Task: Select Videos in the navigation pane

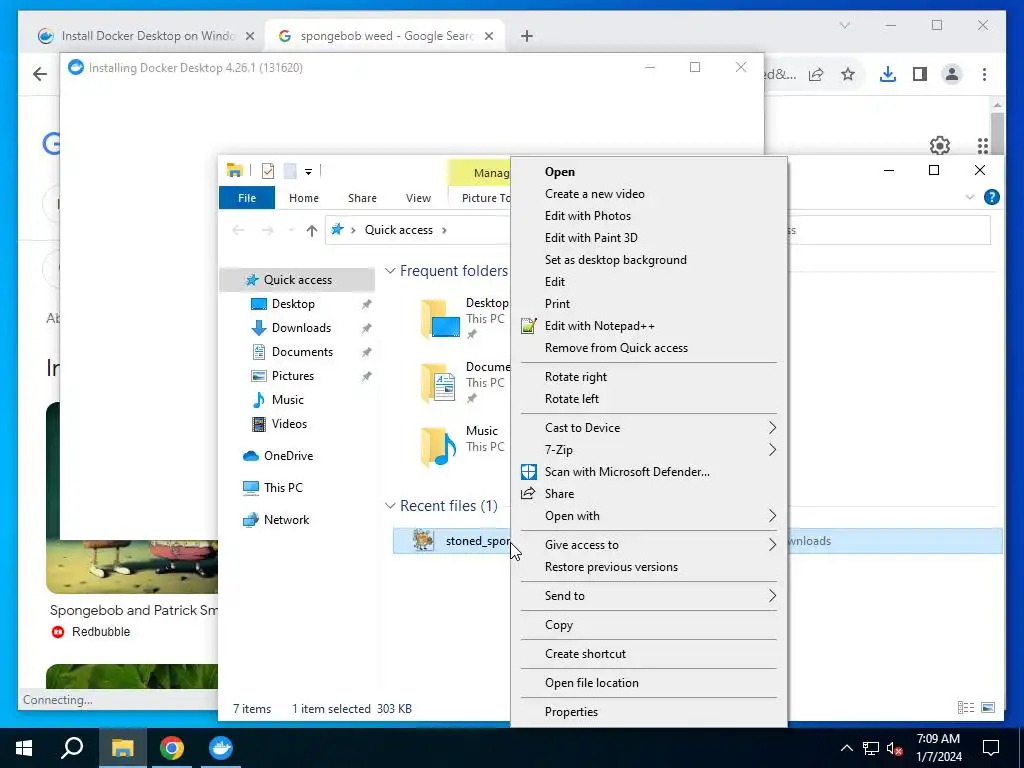Action: (289, 424)
